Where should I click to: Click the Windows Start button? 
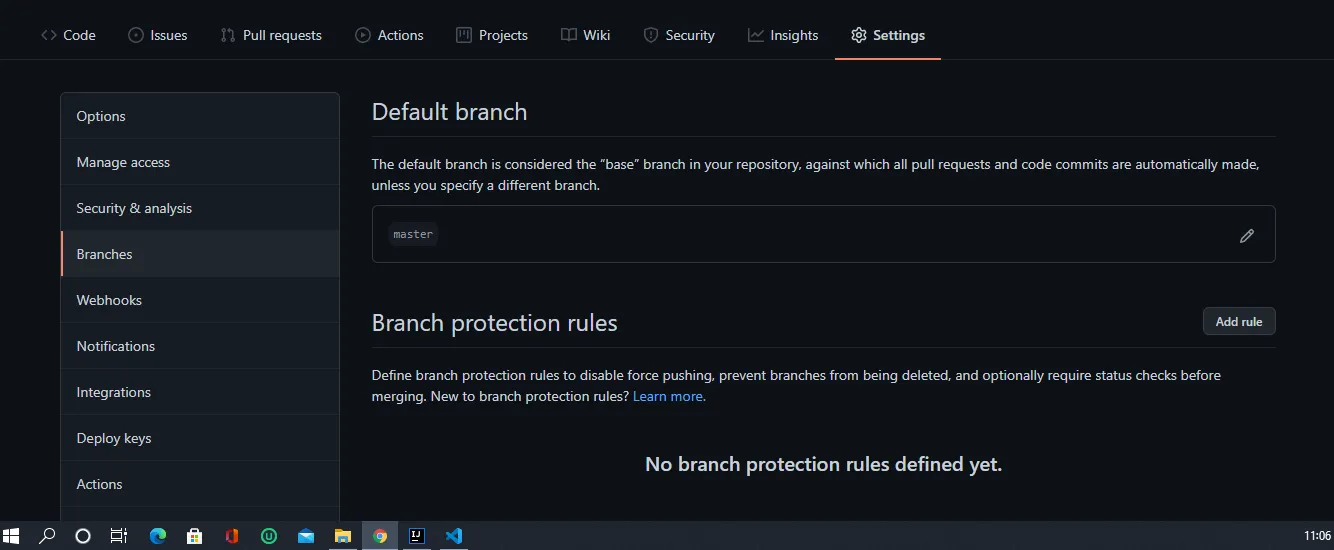12,536
